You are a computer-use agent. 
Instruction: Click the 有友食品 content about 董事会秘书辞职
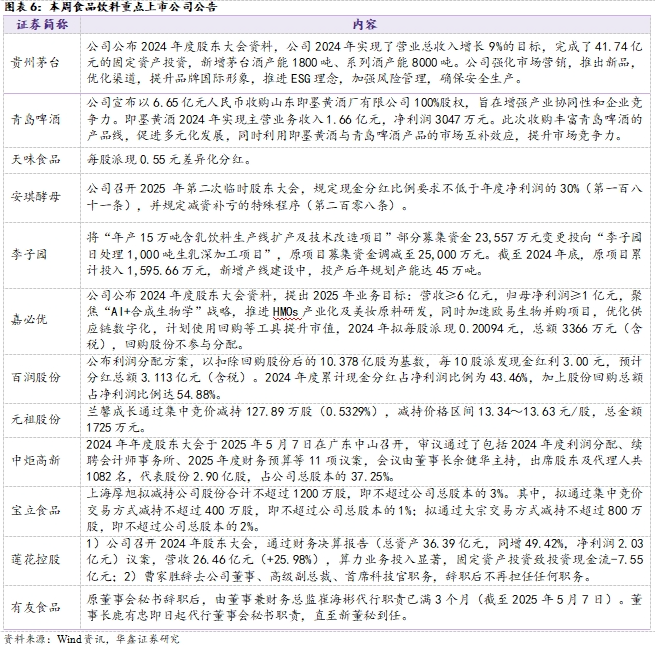click(x=364, y=607)
